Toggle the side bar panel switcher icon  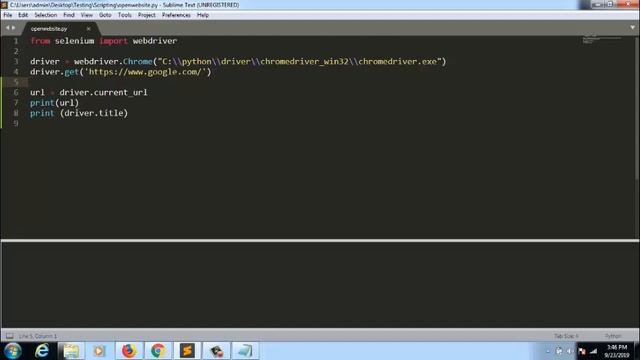click(9, 336)
